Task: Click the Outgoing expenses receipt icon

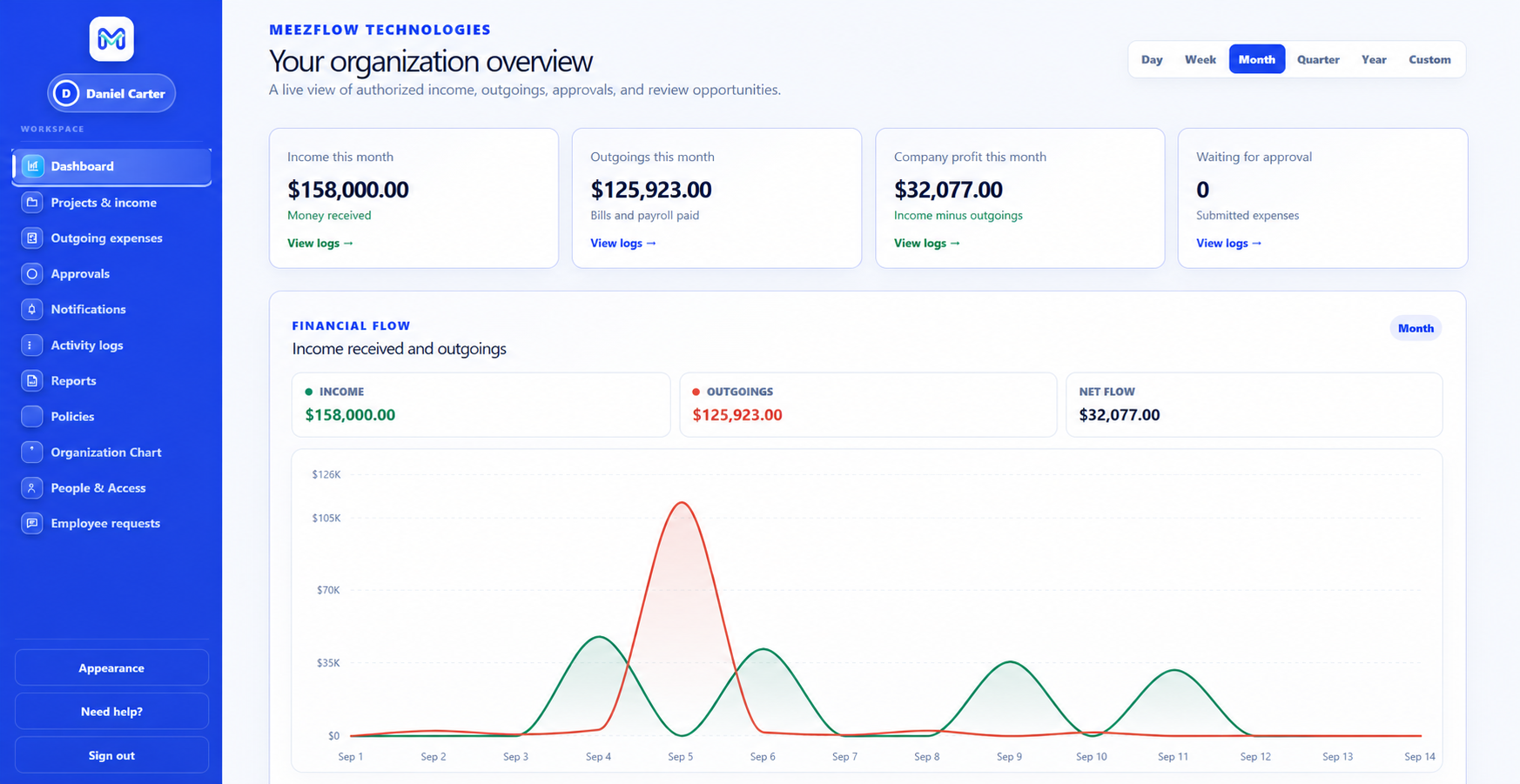Action: point(32,238)
